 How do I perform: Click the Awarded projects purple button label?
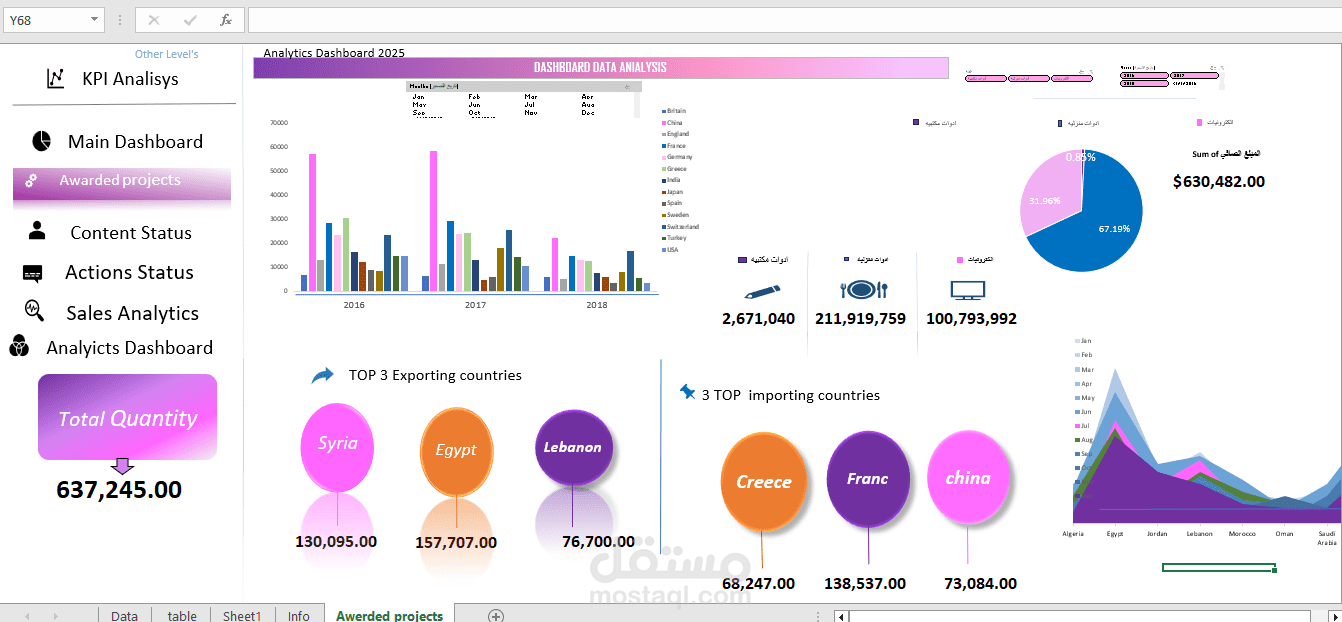(120, 180)
